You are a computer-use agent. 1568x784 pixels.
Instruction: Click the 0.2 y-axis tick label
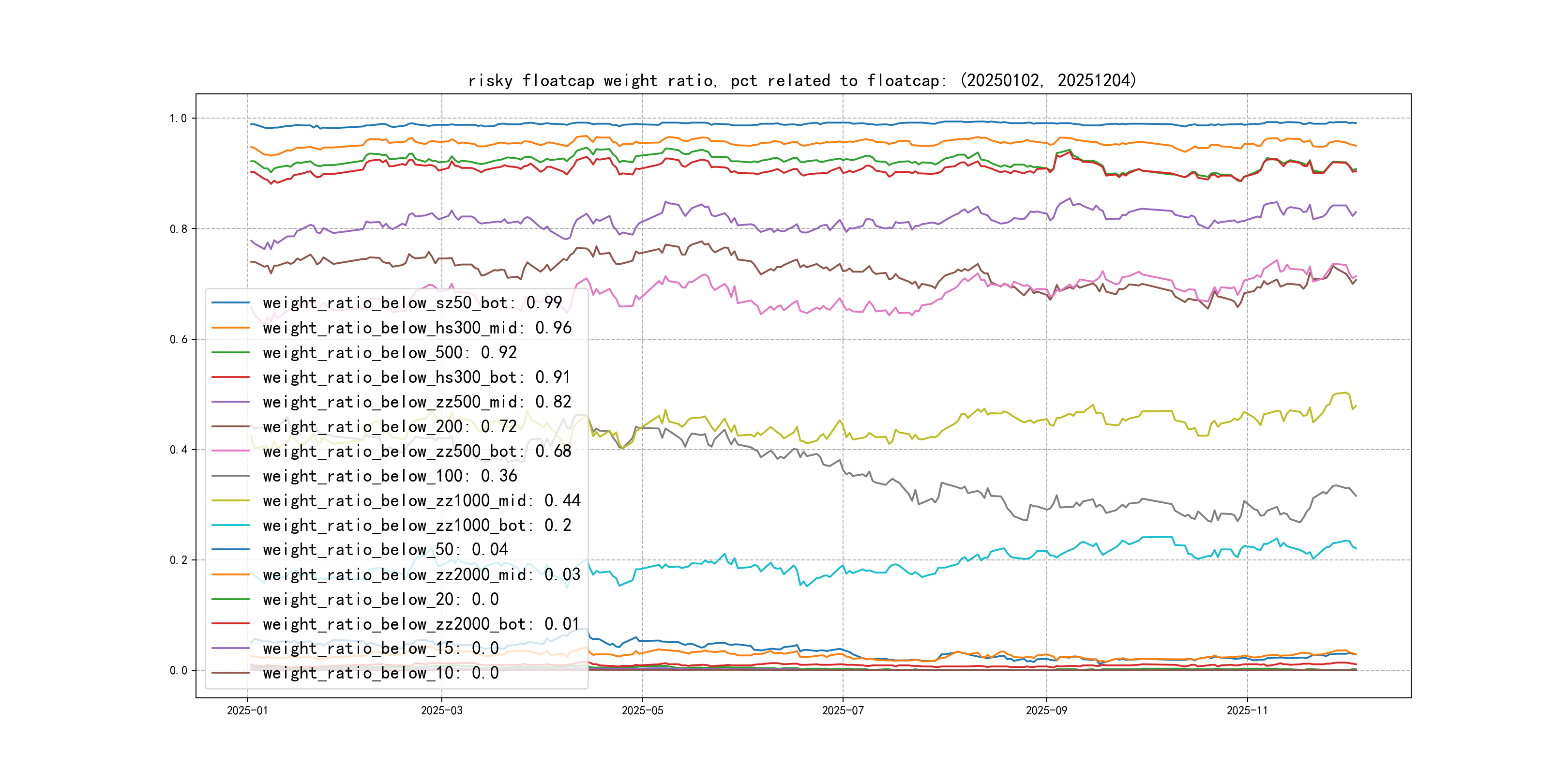pyautogui.click(x=179, y=560)
